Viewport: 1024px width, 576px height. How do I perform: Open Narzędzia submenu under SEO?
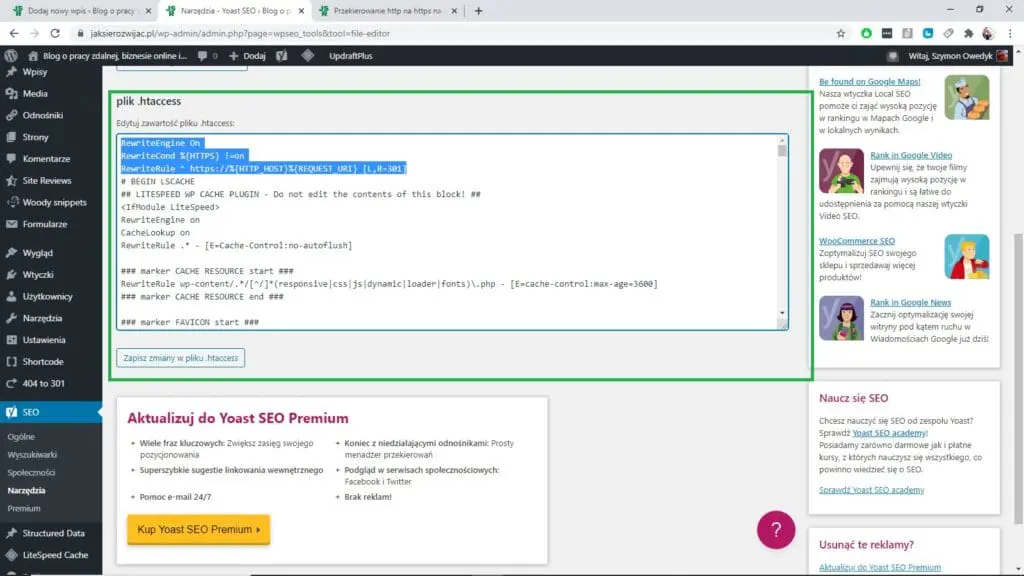point(26,490)
